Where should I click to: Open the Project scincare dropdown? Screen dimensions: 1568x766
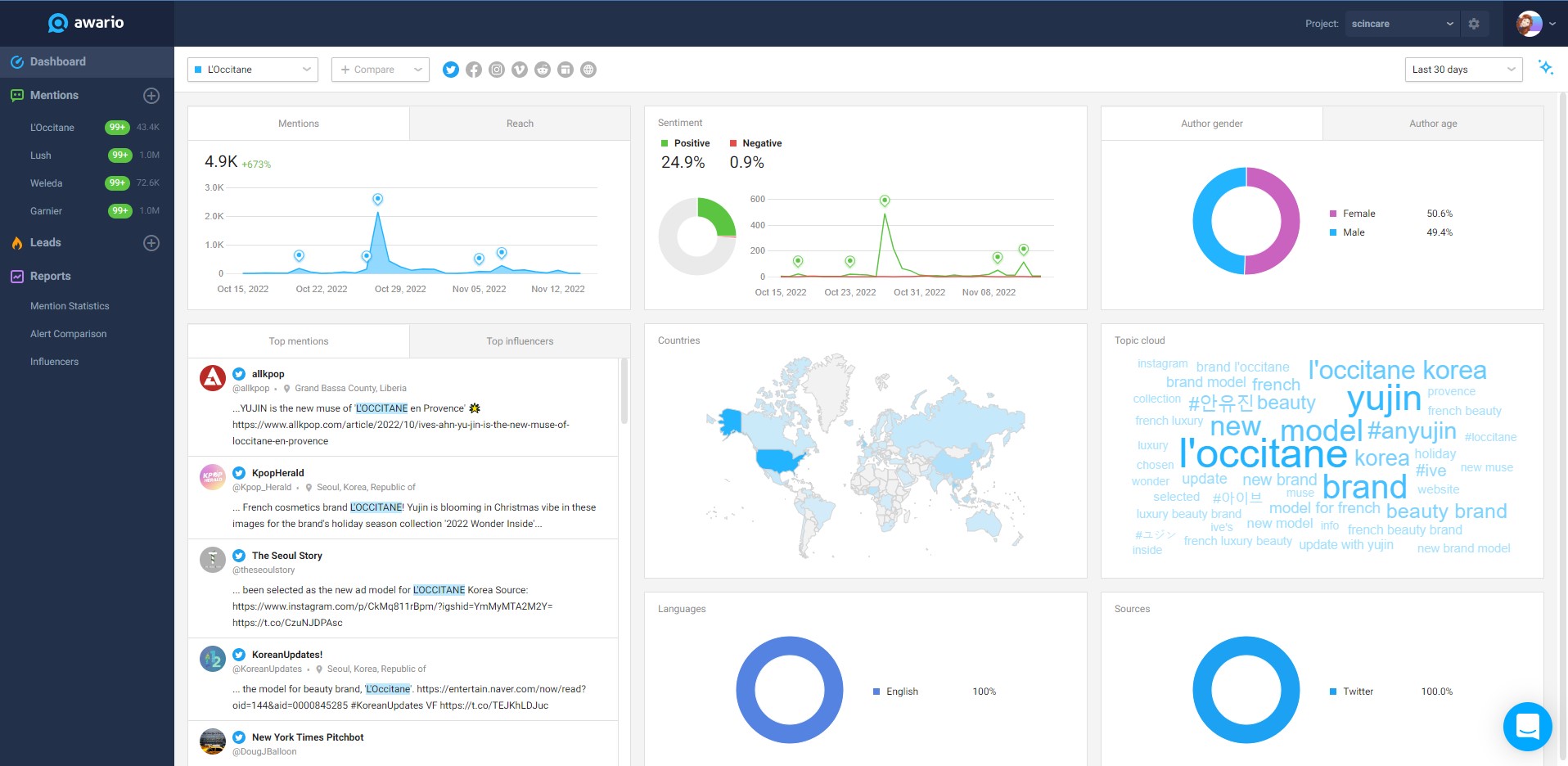(x=1403, y=24)
